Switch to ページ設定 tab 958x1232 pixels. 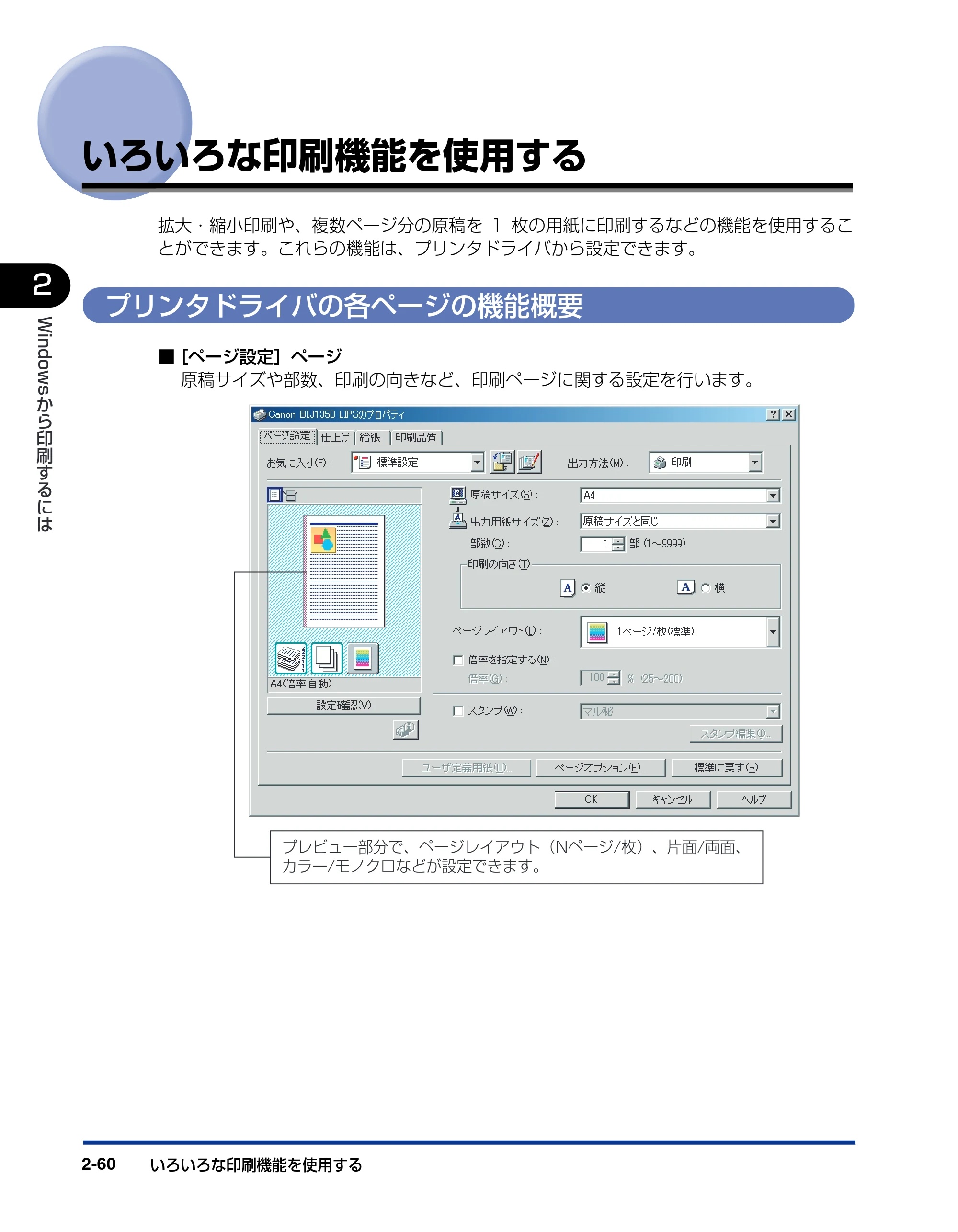[287, 436]
